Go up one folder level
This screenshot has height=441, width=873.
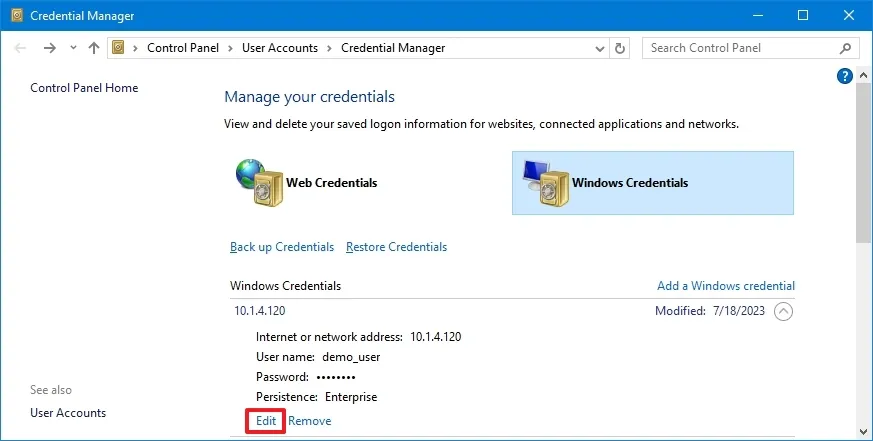(94, 48)
